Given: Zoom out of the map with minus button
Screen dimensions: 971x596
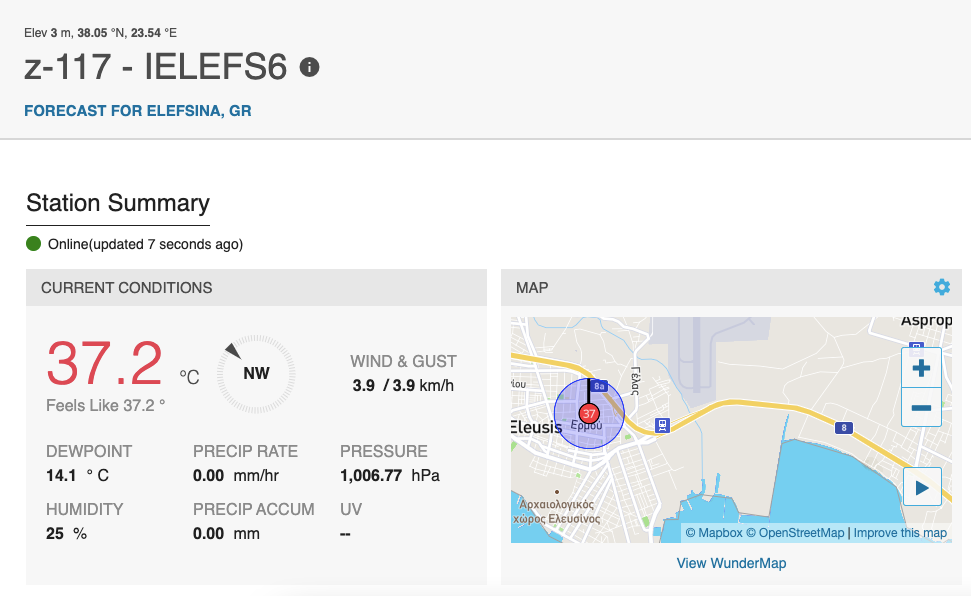Looking at the screenshot, I should point(921,408).
